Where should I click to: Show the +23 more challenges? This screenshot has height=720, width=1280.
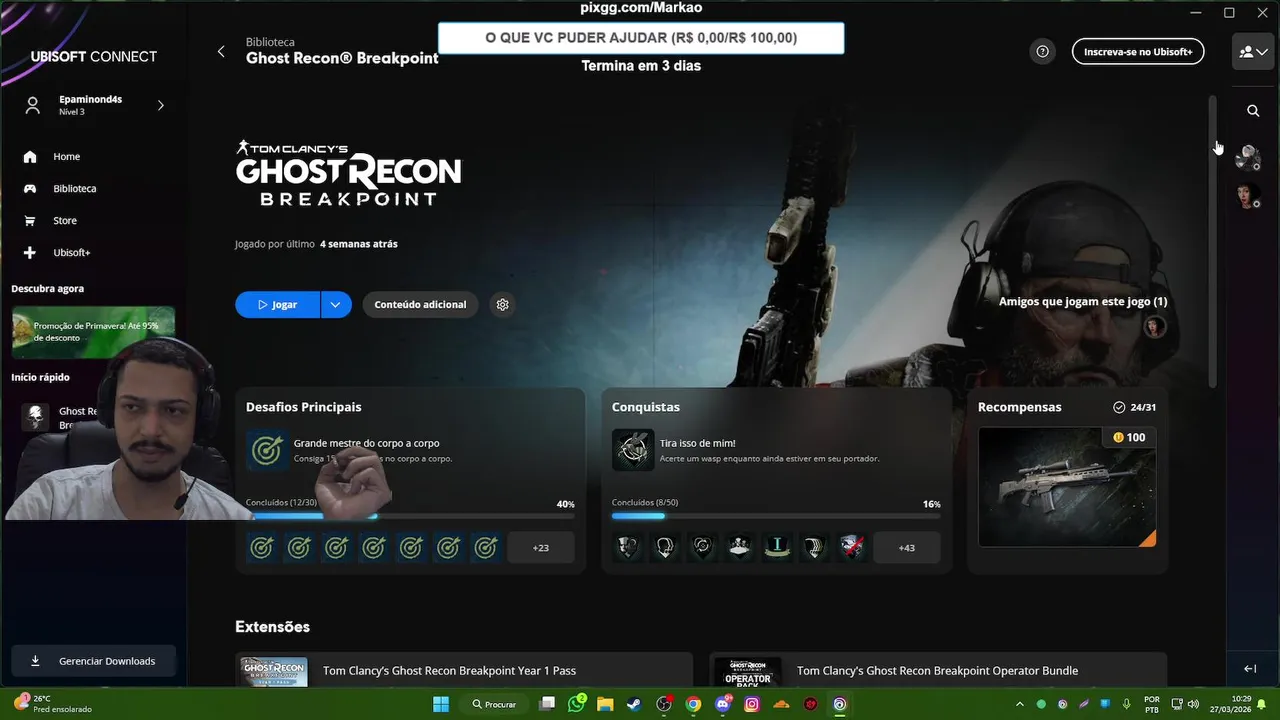pos(541,548)
